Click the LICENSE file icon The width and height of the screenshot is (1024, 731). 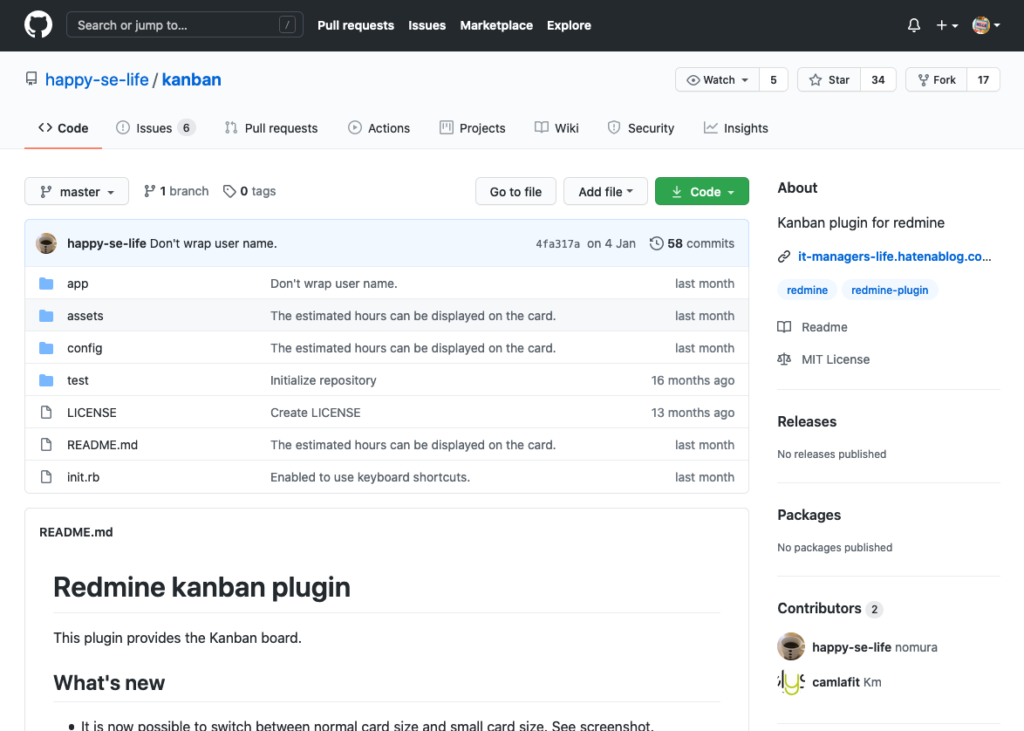tap(46, 412)
